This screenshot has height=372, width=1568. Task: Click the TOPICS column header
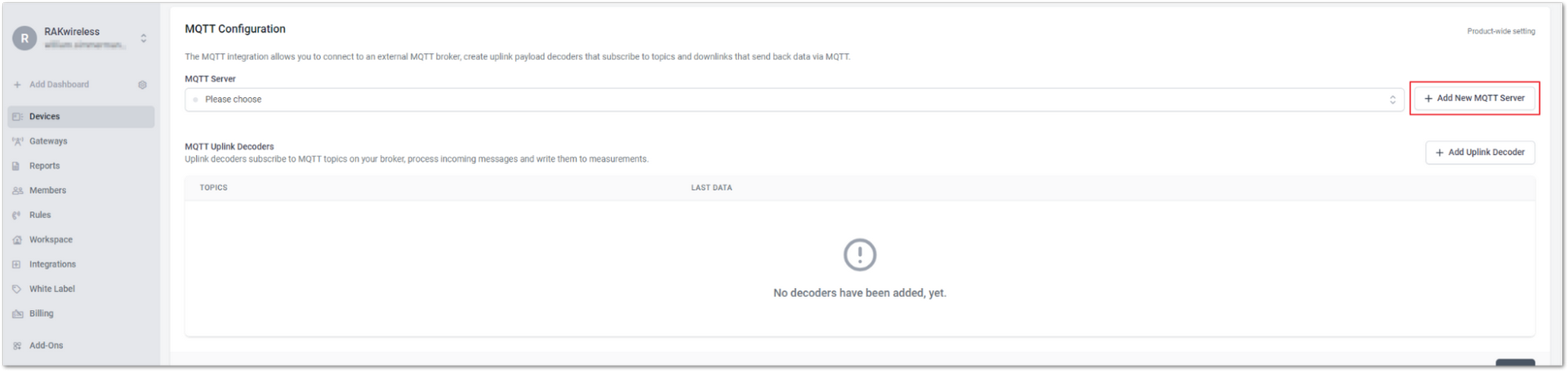[214, 188]
